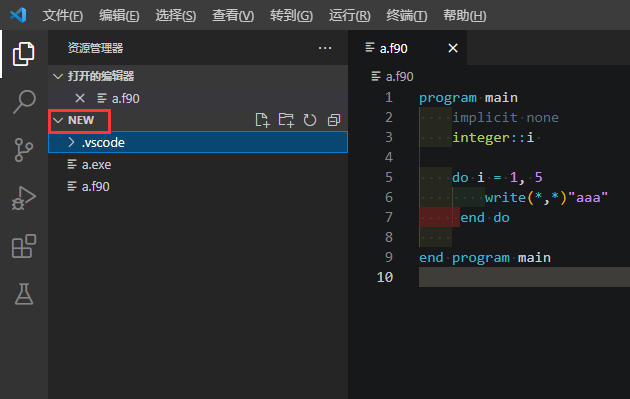Create a new folder in NEW folder
The height and width of the screenshot is (399, 630).
point(286,120)
